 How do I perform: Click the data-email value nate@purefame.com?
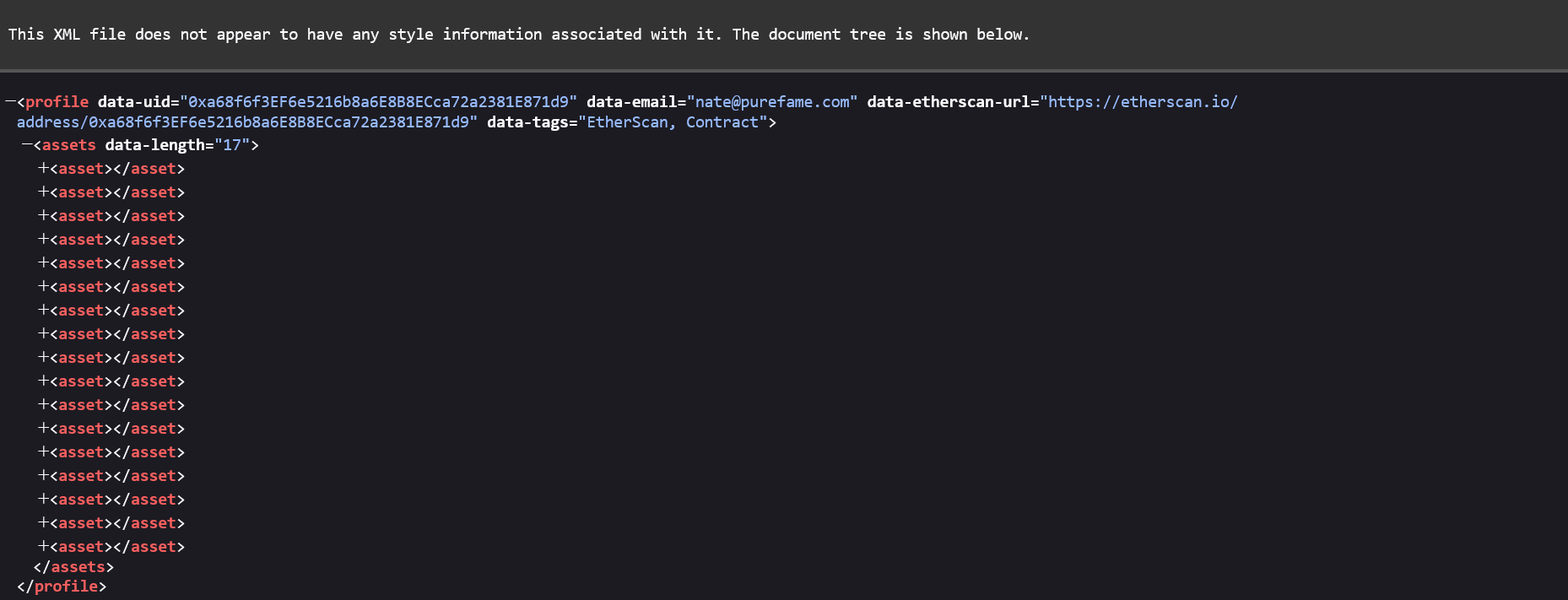pyautogui.click(x=772, y=102)
